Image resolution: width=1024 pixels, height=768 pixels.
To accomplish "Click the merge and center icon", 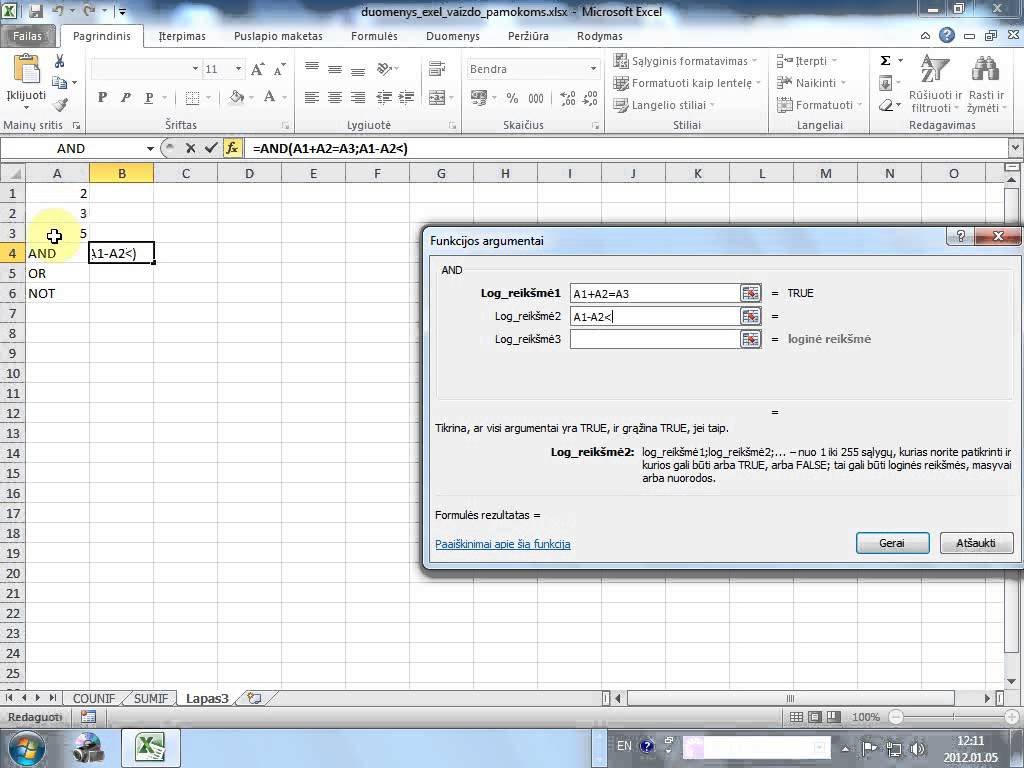I will 436,97.
